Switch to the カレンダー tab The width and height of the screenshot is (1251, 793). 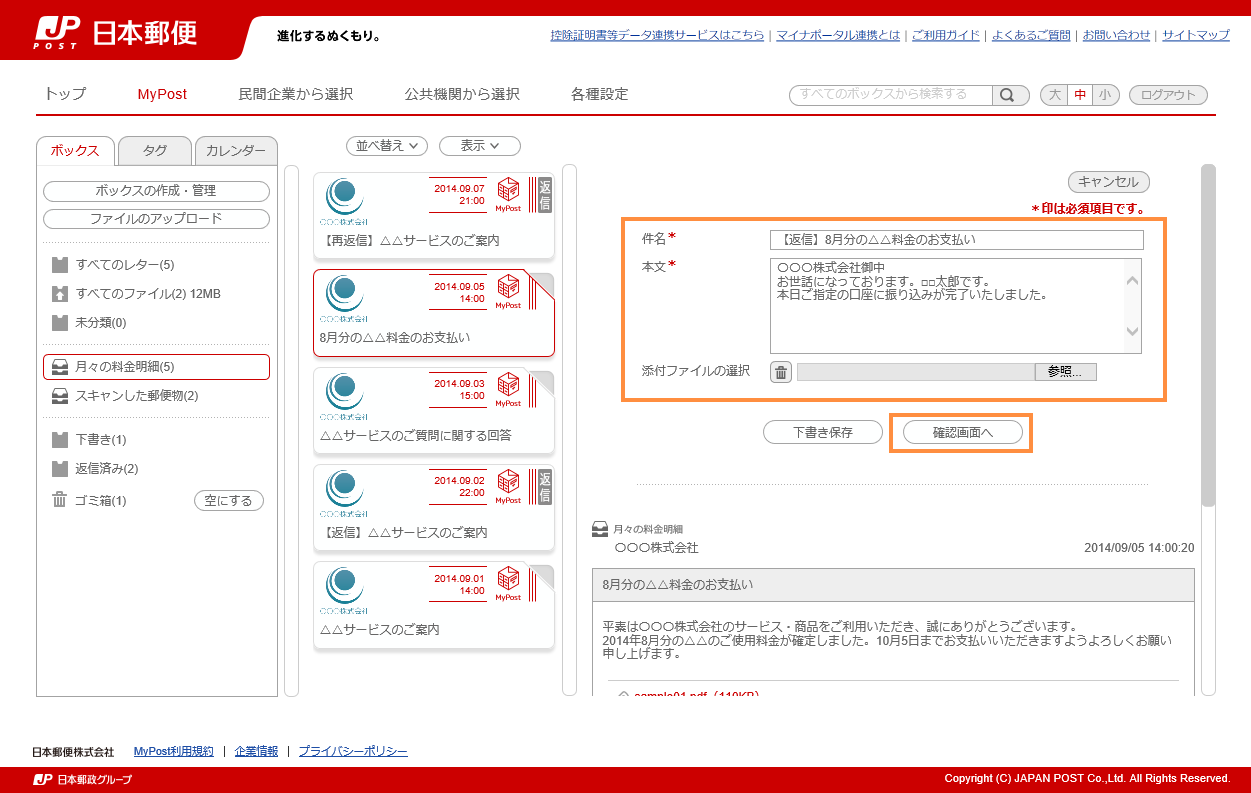pyautogui.click(x=236, y=151)
